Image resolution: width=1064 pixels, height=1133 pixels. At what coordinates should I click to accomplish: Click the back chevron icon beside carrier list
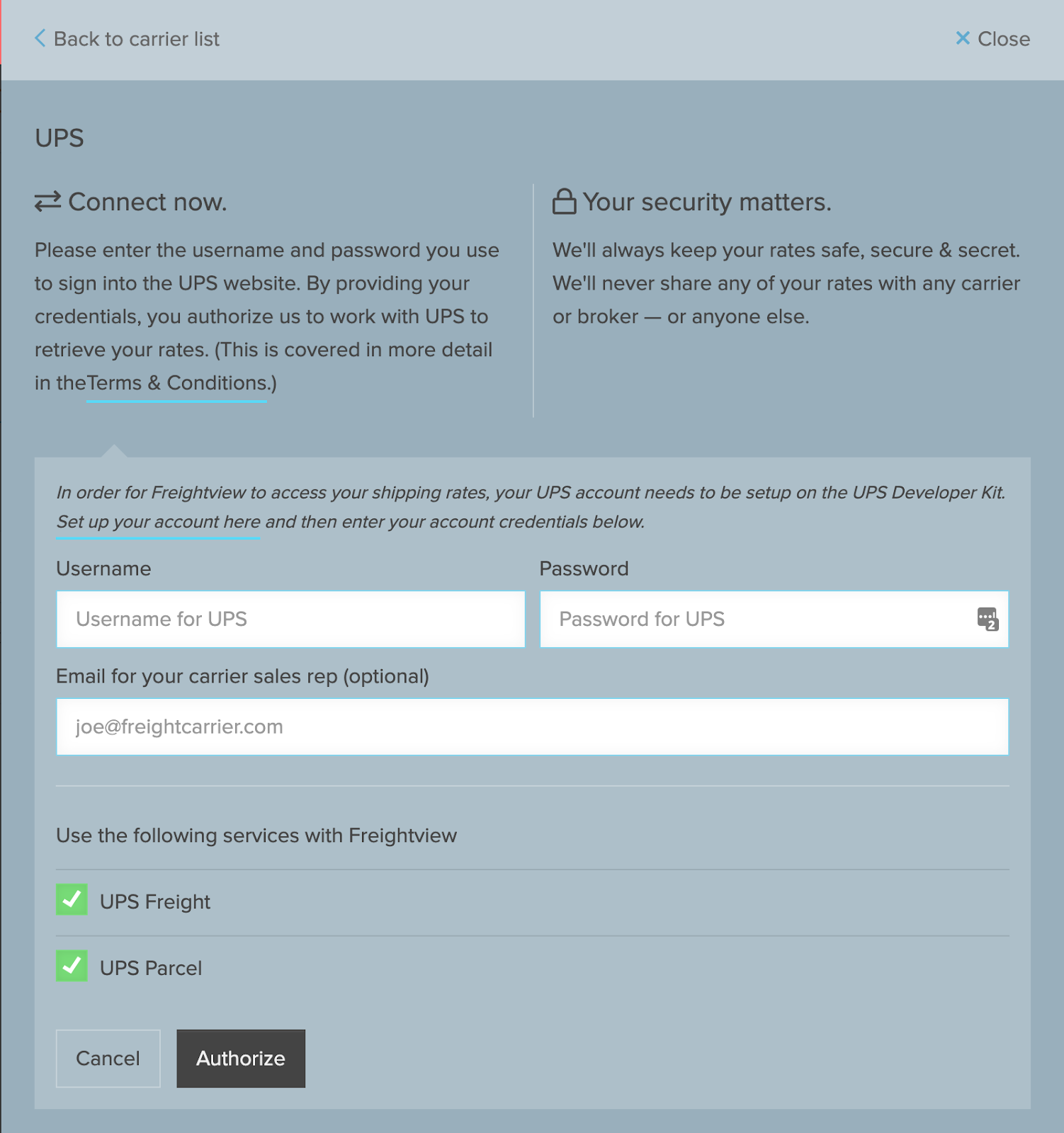(x=40, y=39)
